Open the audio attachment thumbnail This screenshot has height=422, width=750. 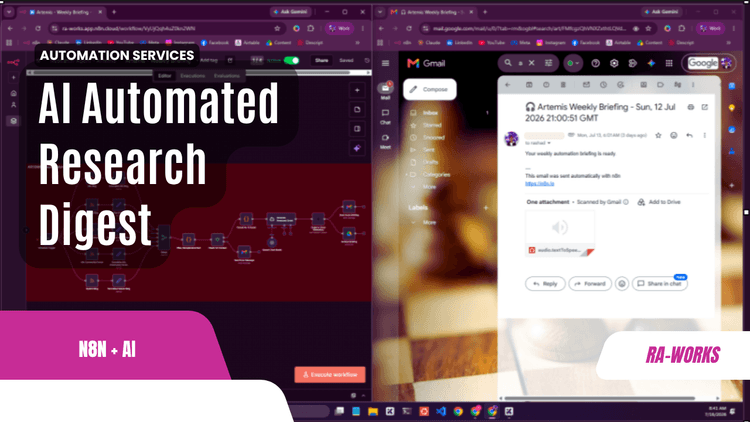click(560, 233)
